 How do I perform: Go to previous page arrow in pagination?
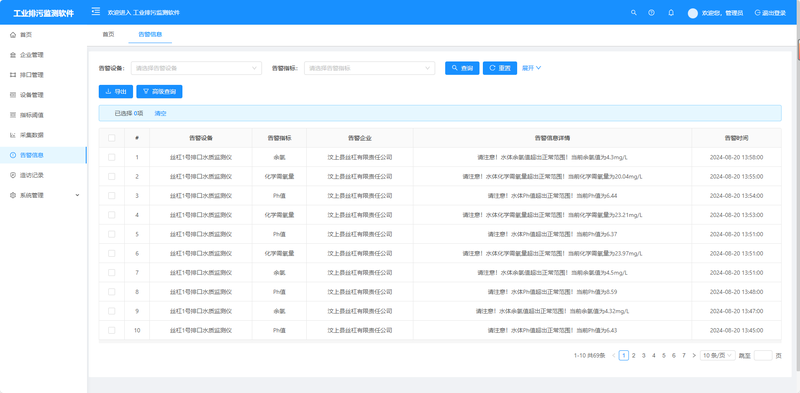pos(613,355)
